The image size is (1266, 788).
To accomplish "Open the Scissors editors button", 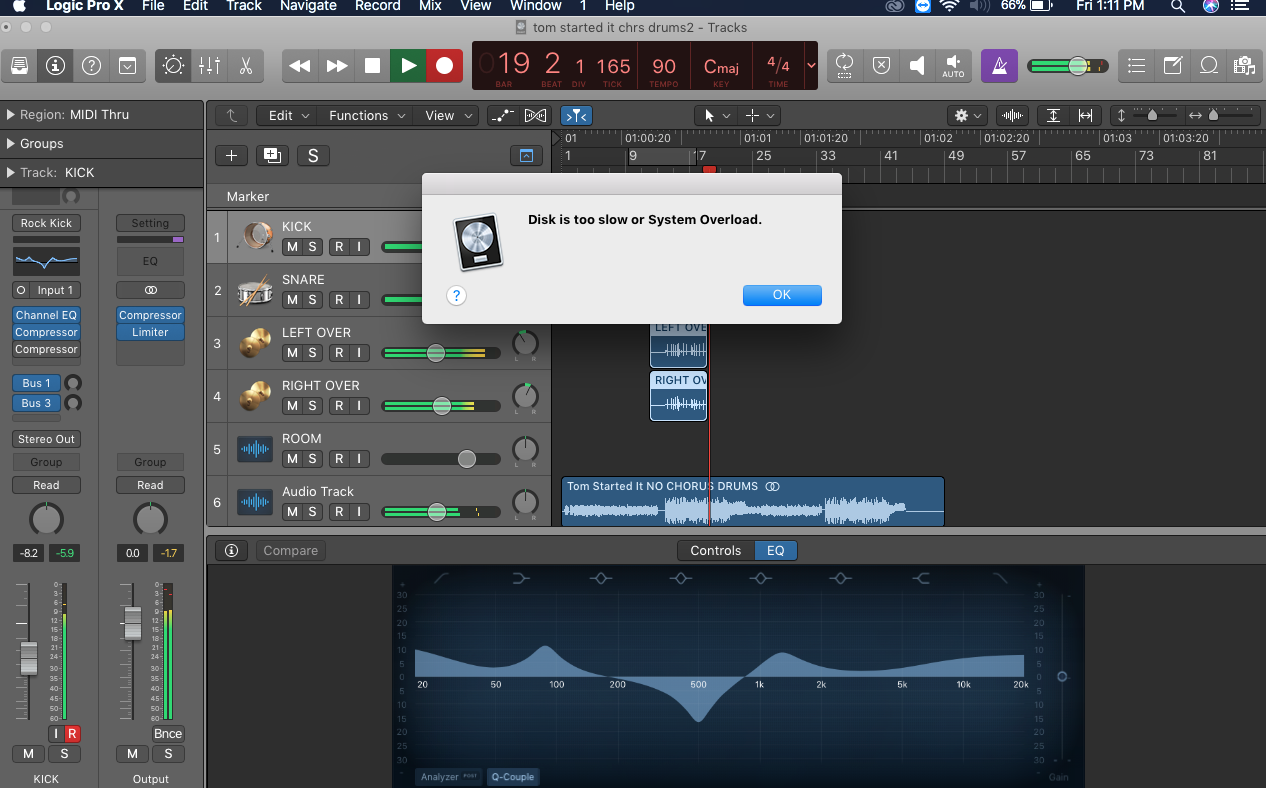I will (x=245, y=66).
